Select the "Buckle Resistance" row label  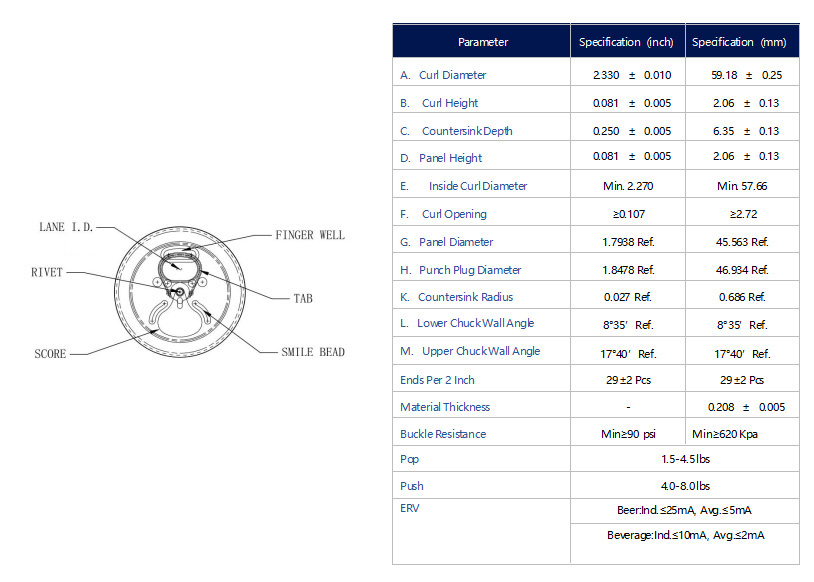(x=443, y=434)
